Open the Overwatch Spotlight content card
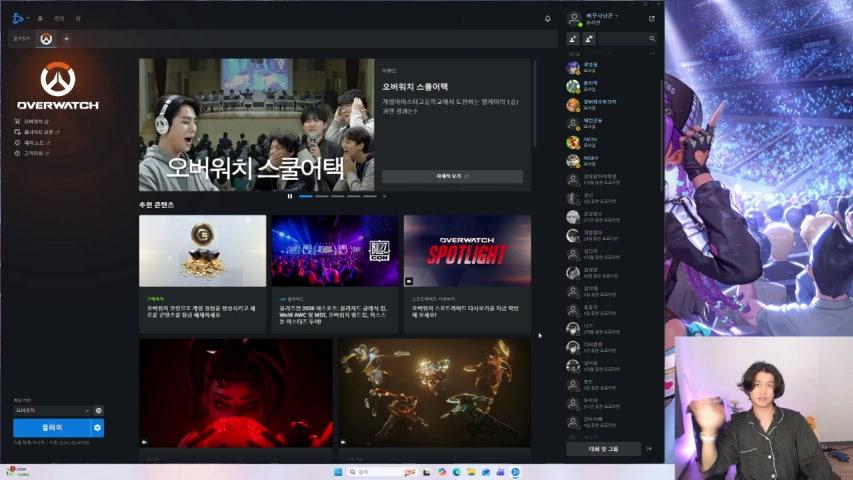This screenshot has width=853, height=480. click(x=467, y=273)
